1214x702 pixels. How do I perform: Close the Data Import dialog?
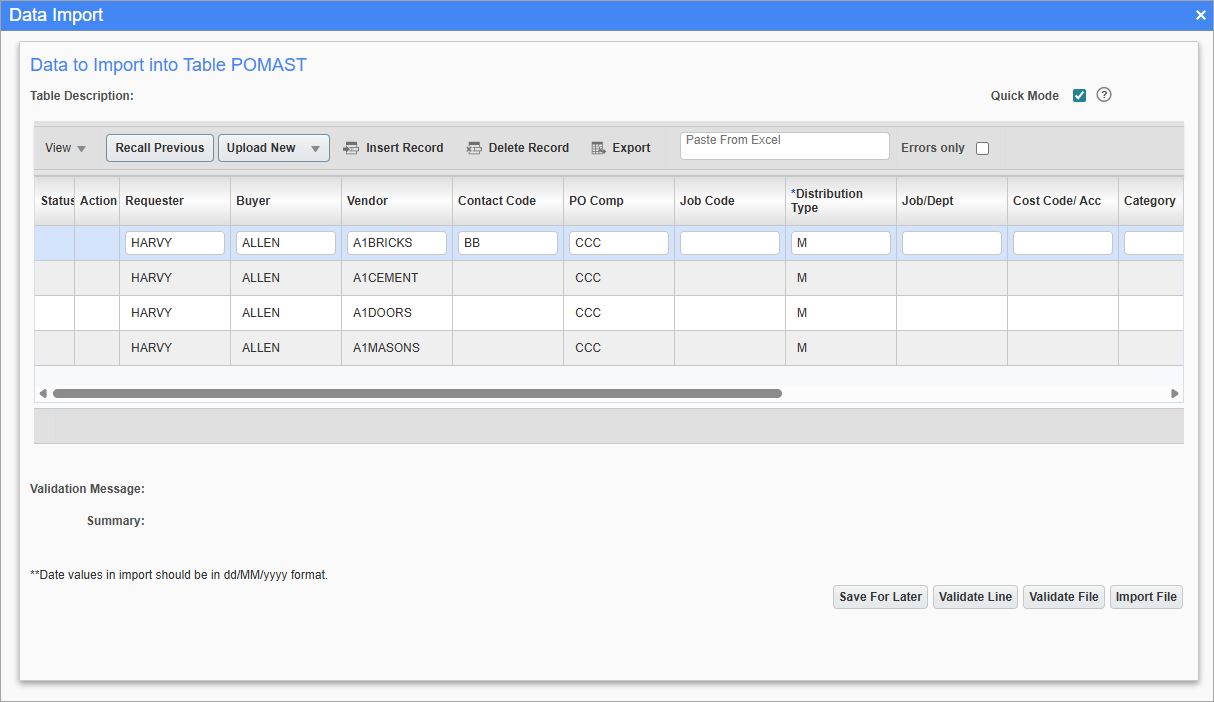pyautogui.click(x=1198, y=14)
